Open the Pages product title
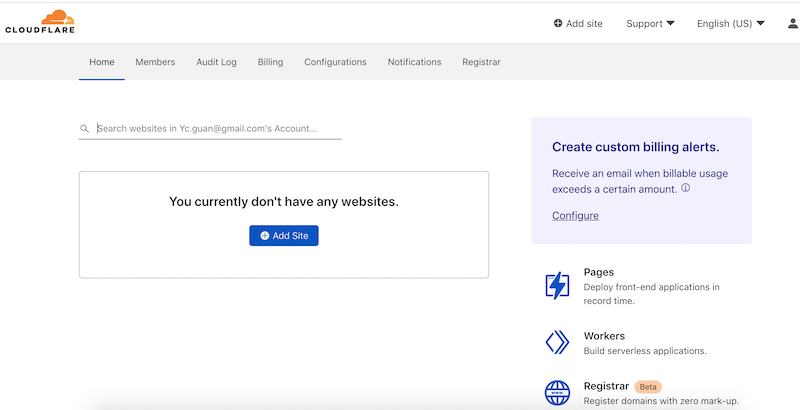Screen dimensions: 800x410 click(x=598, y=272)
